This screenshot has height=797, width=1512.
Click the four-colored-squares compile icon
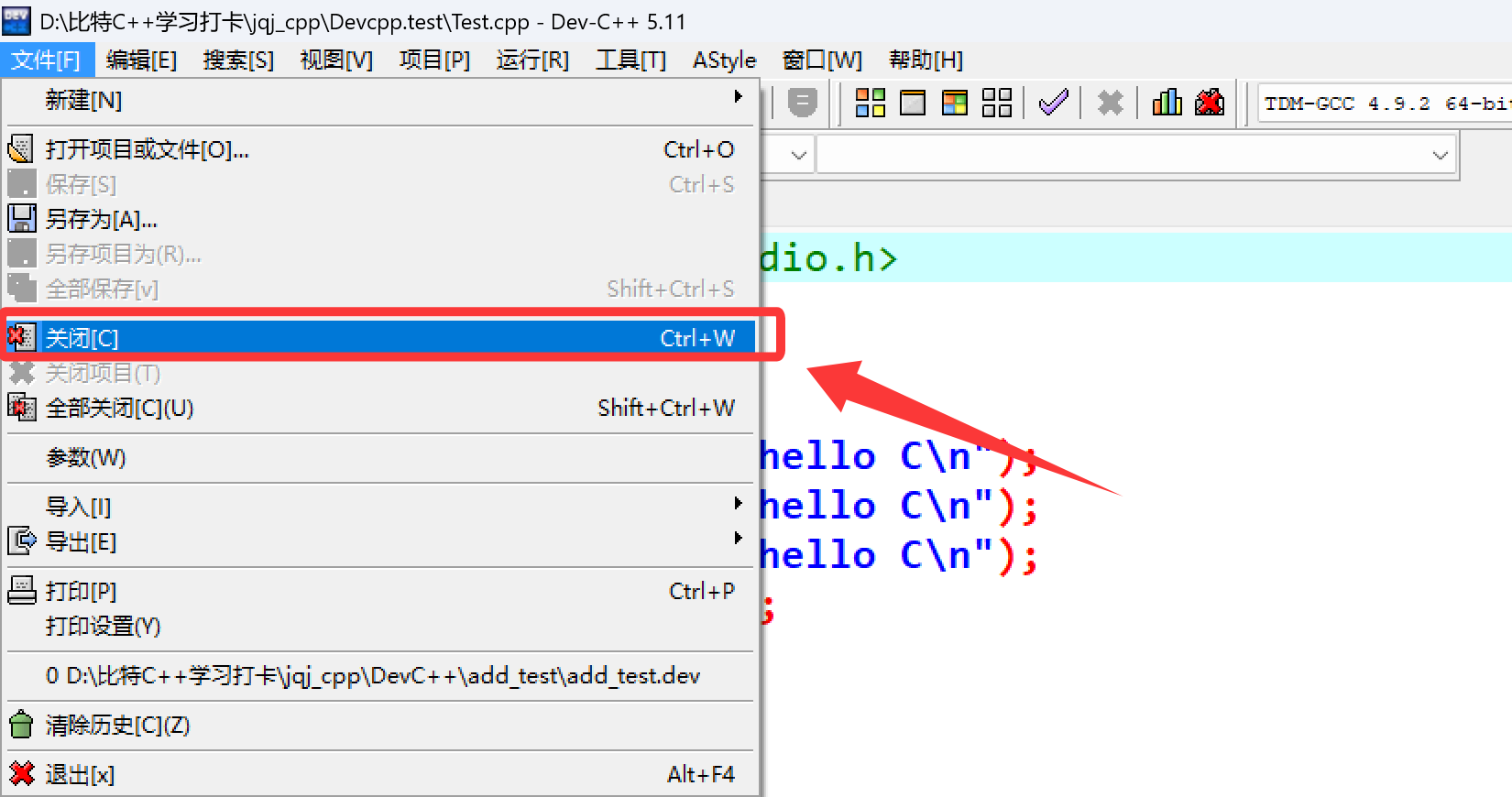(x=871, y=103)
